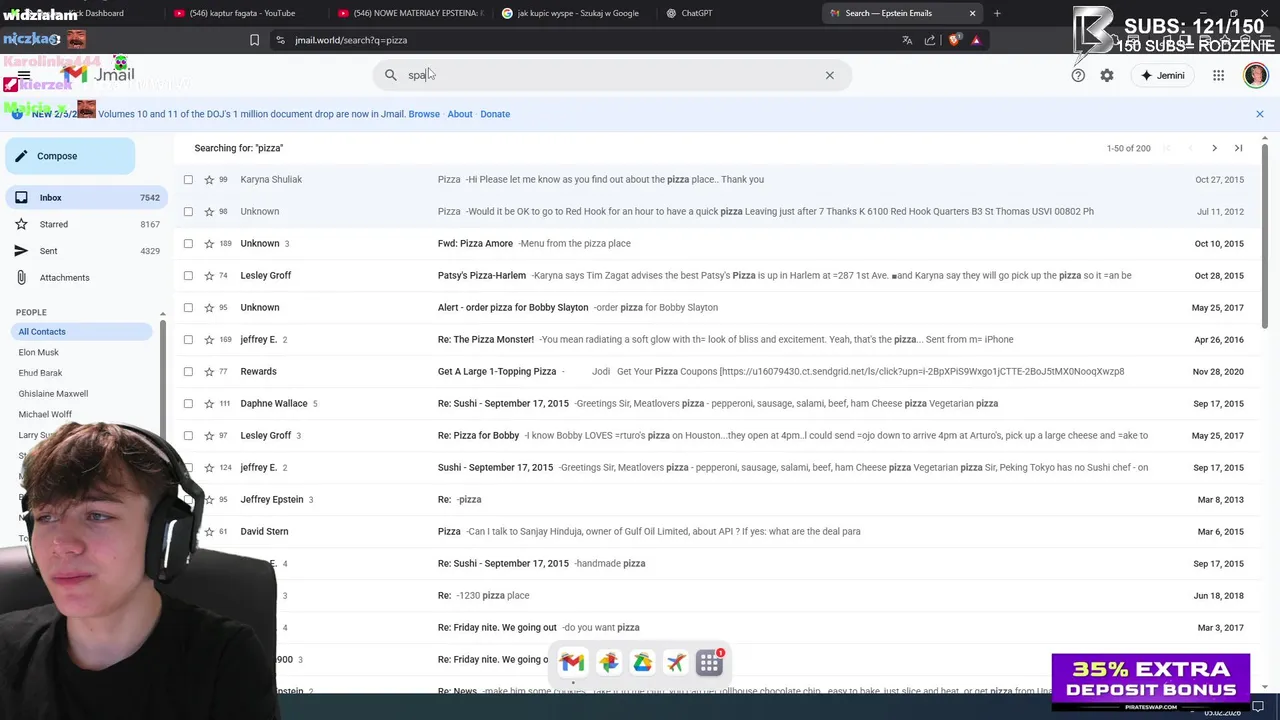The height and width of the screenshot is (720, 1280).
Task: Switch to kaptur fagata YouTube tab
Action: (242, 13)
